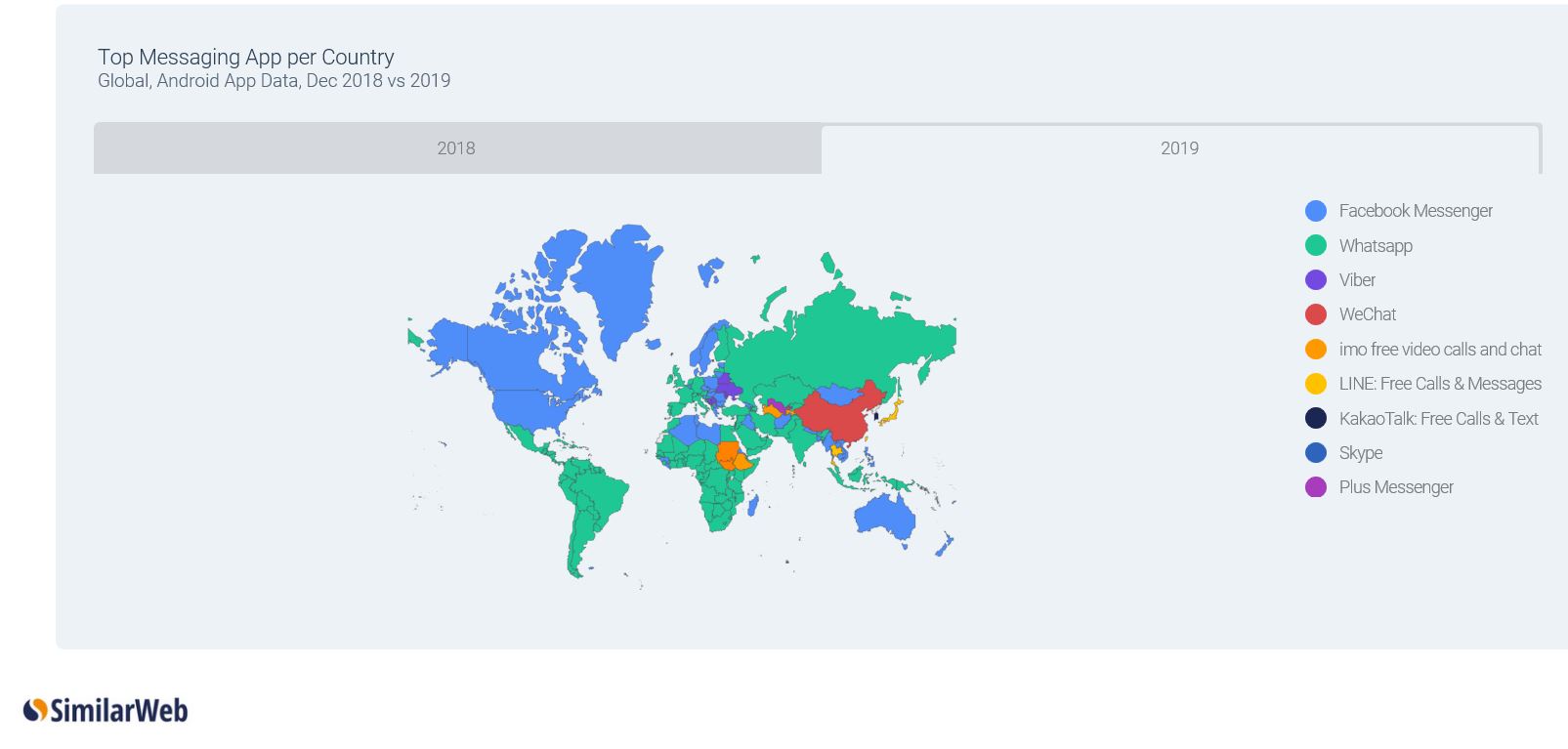Click the WeChat red legend dot
This screenshot has width=1568, height=749.
[1316, 314]
